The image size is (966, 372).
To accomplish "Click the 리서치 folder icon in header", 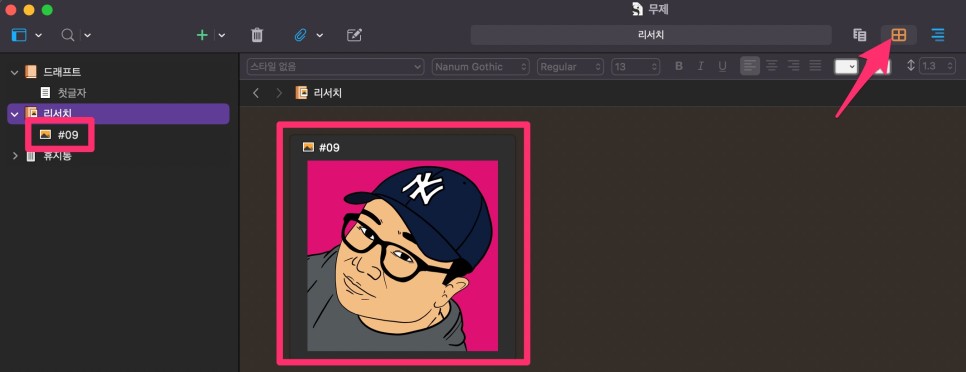I will (x=301, y=93).
